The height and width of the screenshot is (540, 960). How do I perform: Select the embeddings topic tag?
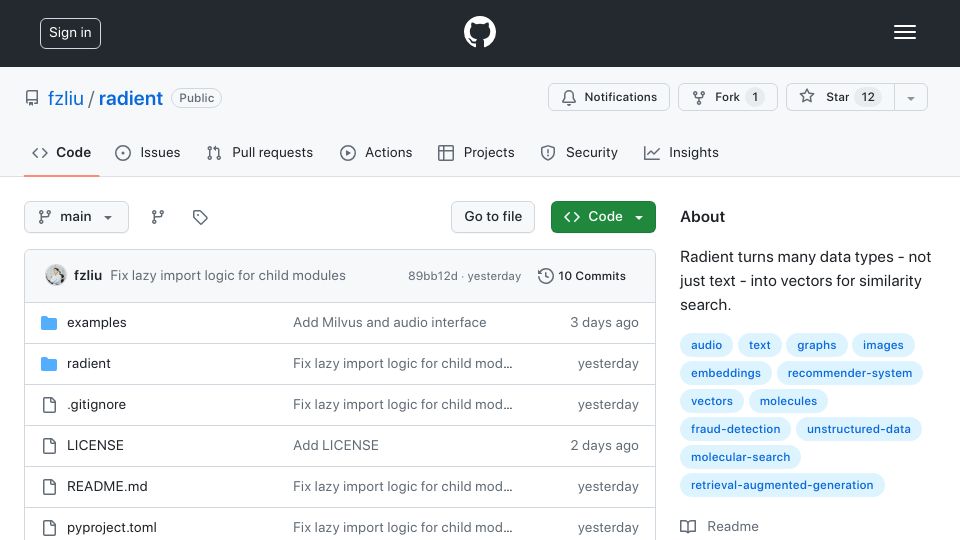coord(726,373)
